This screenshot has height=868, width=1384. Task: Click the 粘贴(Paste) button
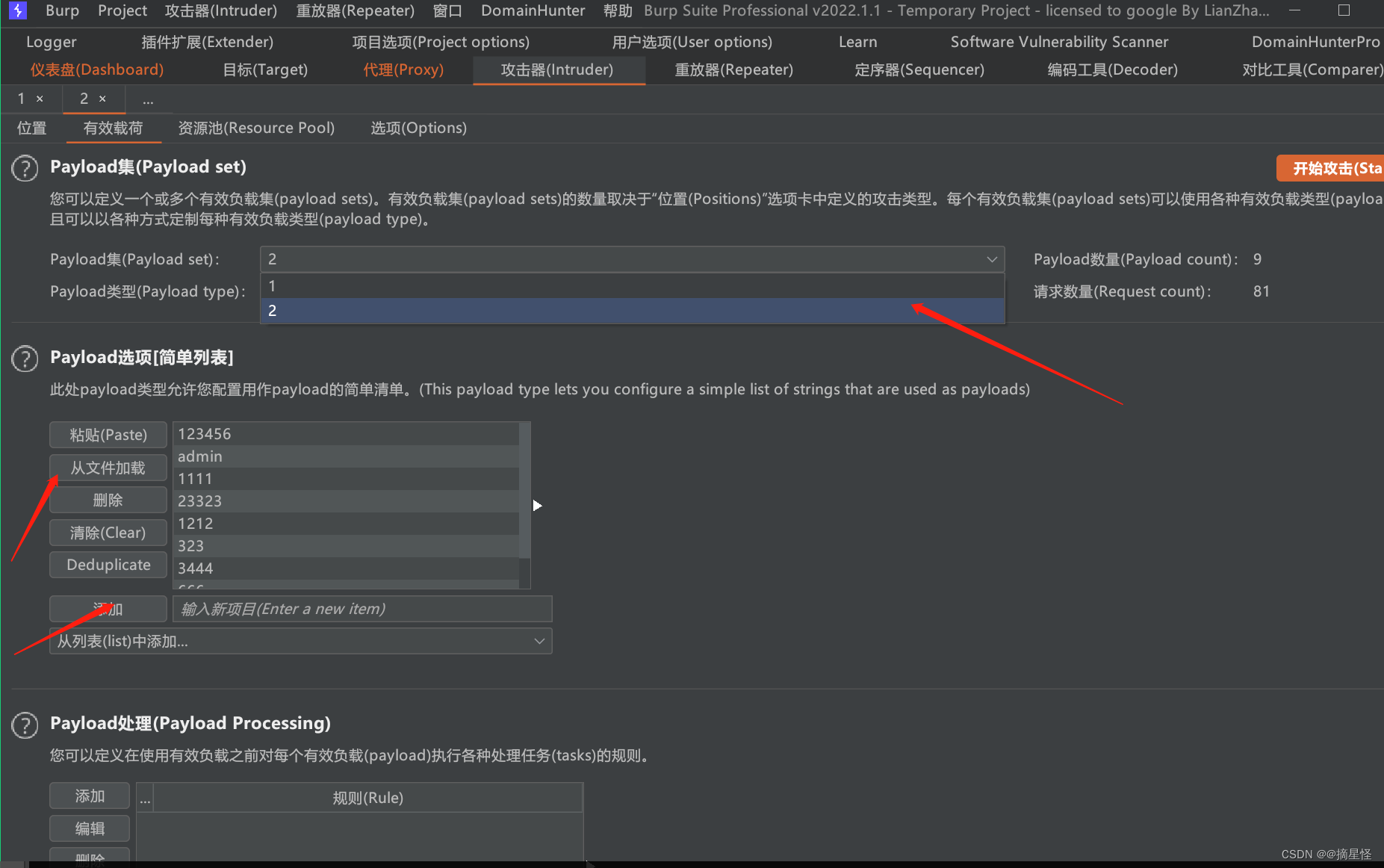click(x=108, y=435)
